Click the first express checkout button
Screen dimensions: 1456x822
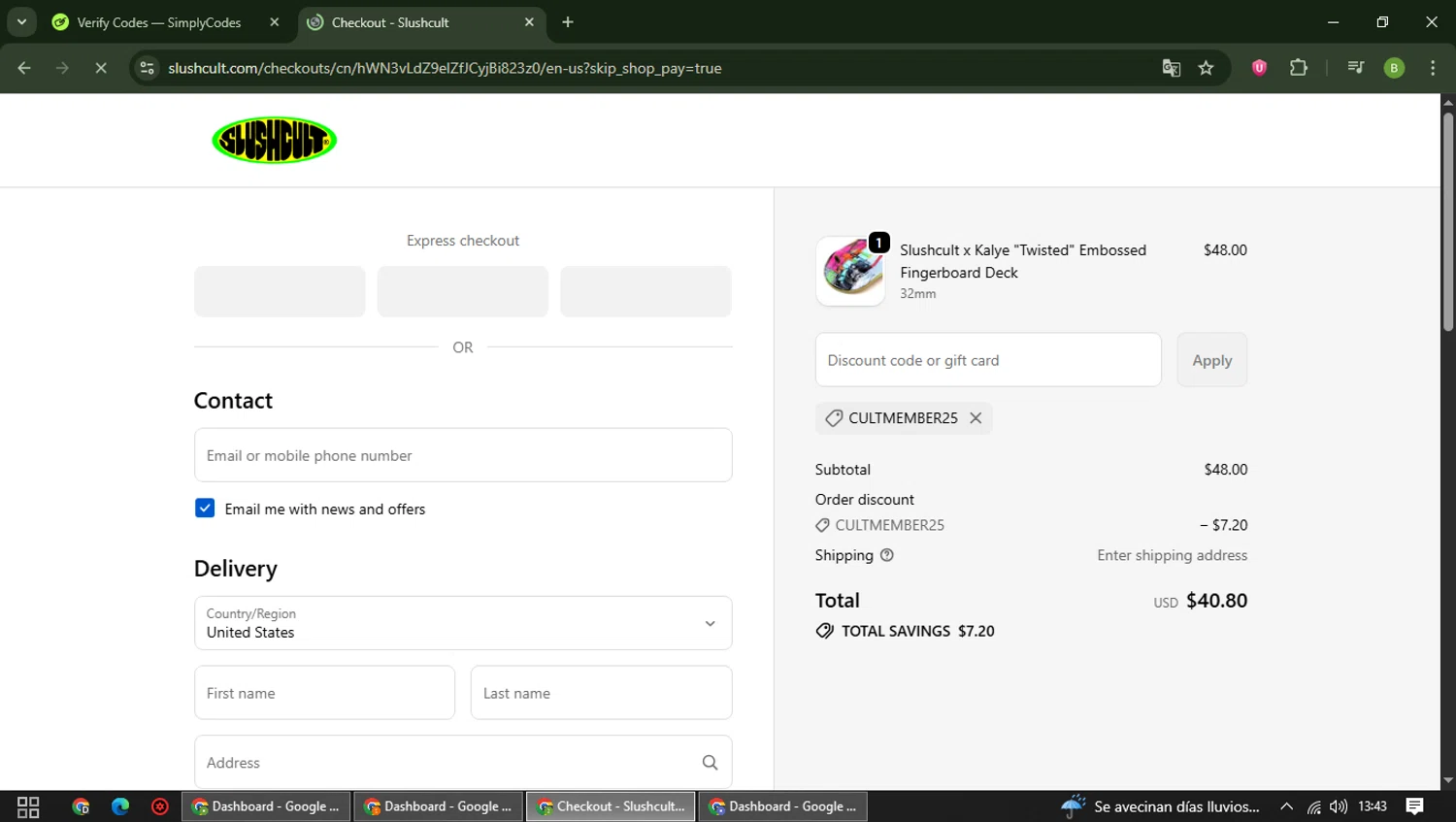[x=280, y=291]
